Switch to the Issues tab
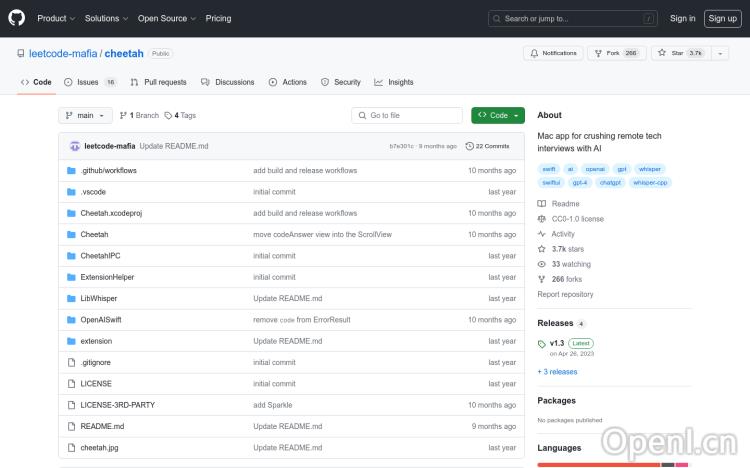Image resolution: width=750 pixels, height=468 pixels. (x=89, y=82)
